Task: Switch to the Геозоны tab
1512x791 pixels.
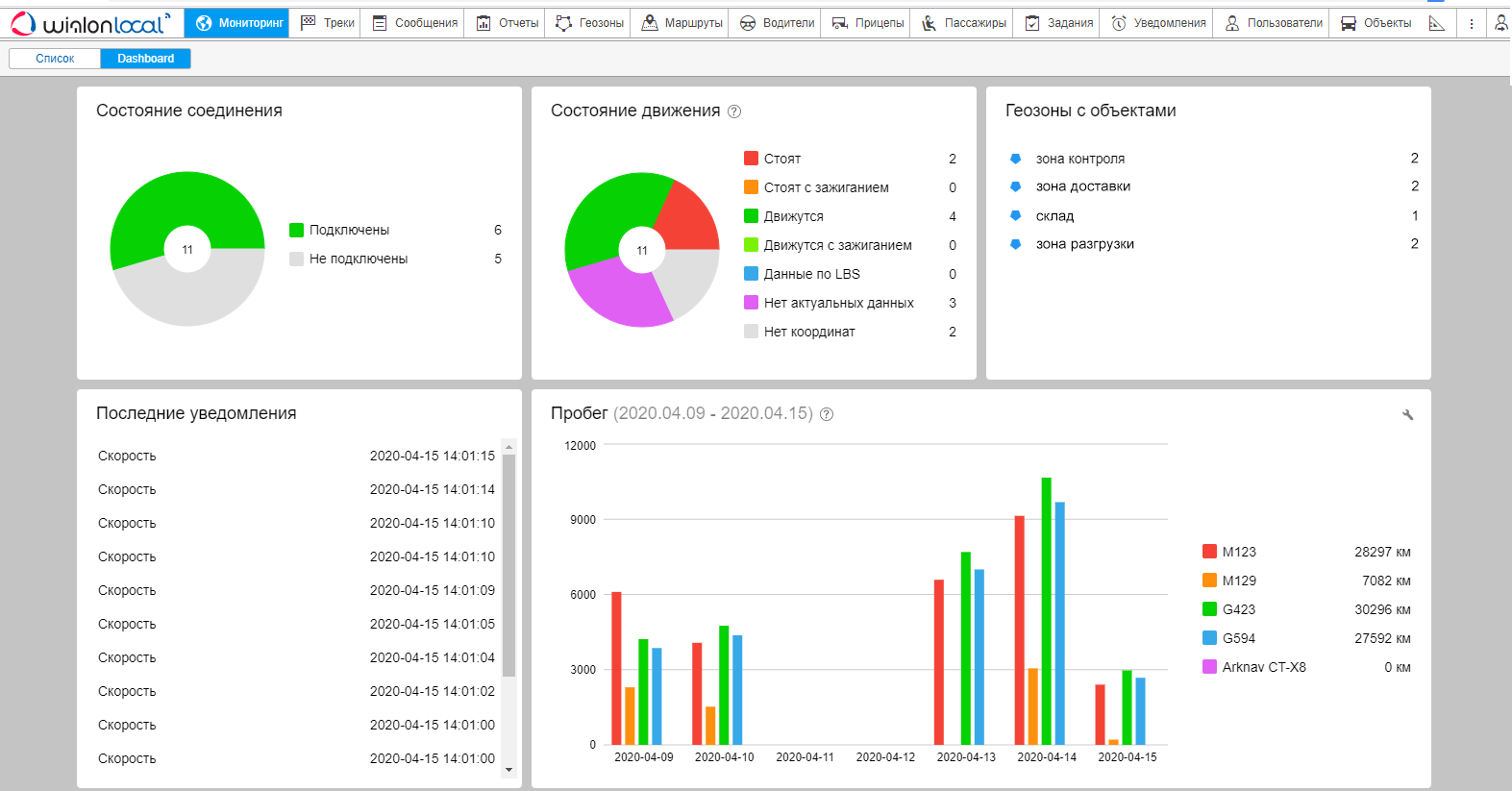Action: pos(589,23)
